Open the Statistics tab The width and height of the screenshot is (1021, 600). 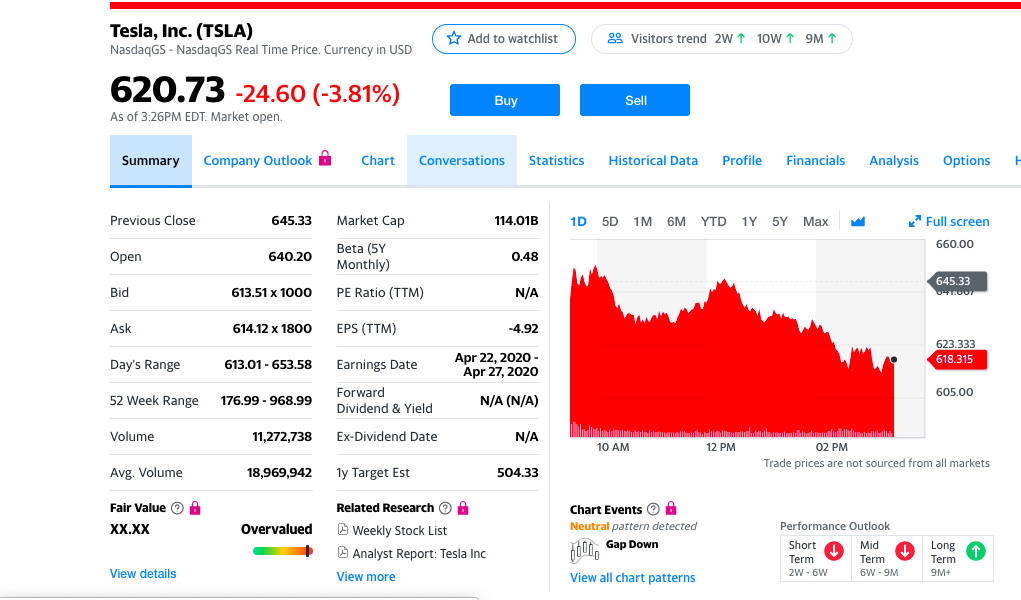click(557, 161)
